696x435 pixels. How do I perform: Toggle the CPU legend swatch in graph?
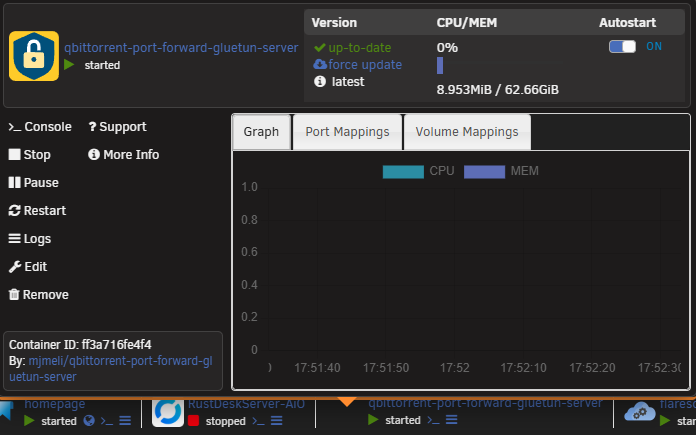pyautogui.click(x=403, y=172)
